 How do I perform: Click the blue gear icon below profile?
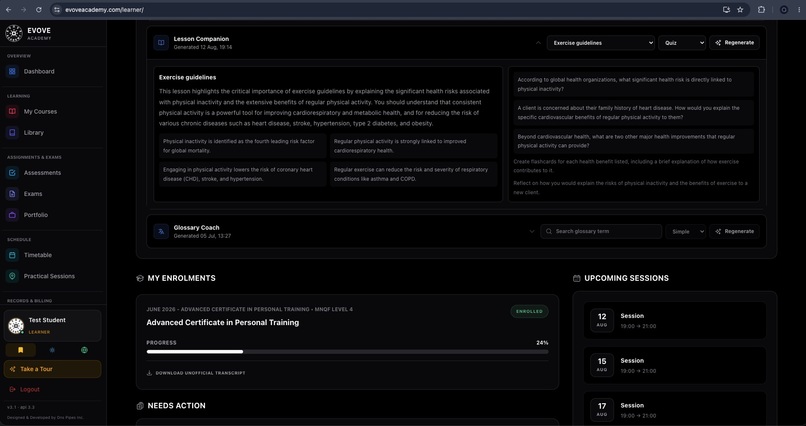(52, 350)
